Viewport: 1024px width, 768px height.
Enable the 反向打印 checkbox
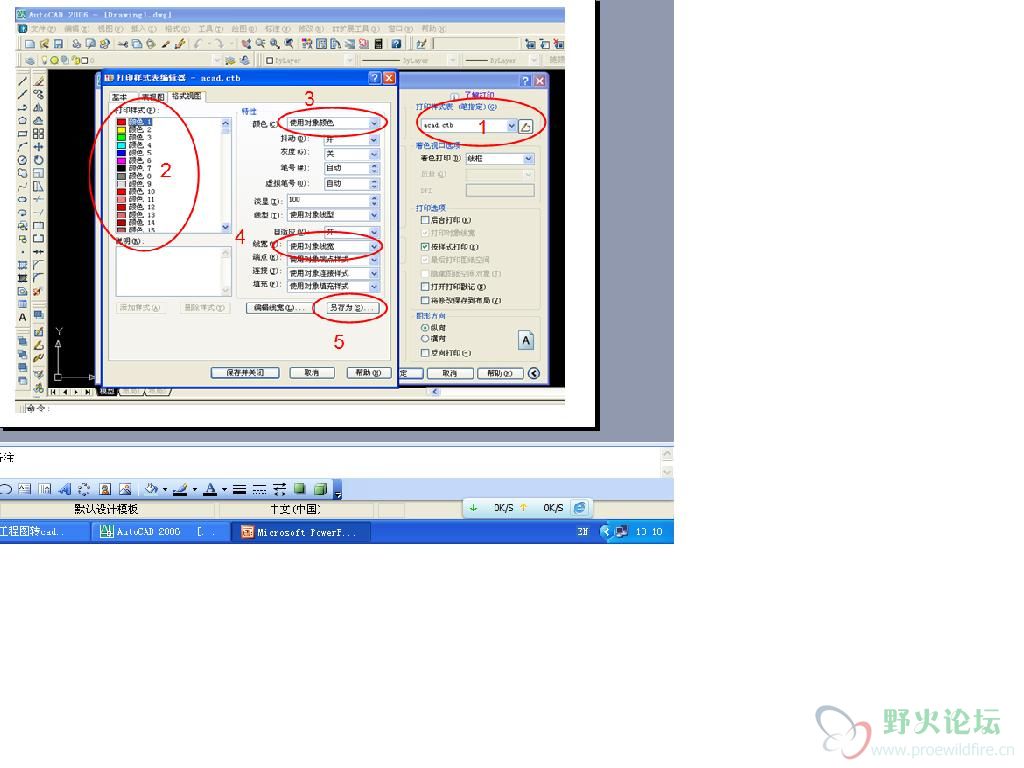pos(425,353)
